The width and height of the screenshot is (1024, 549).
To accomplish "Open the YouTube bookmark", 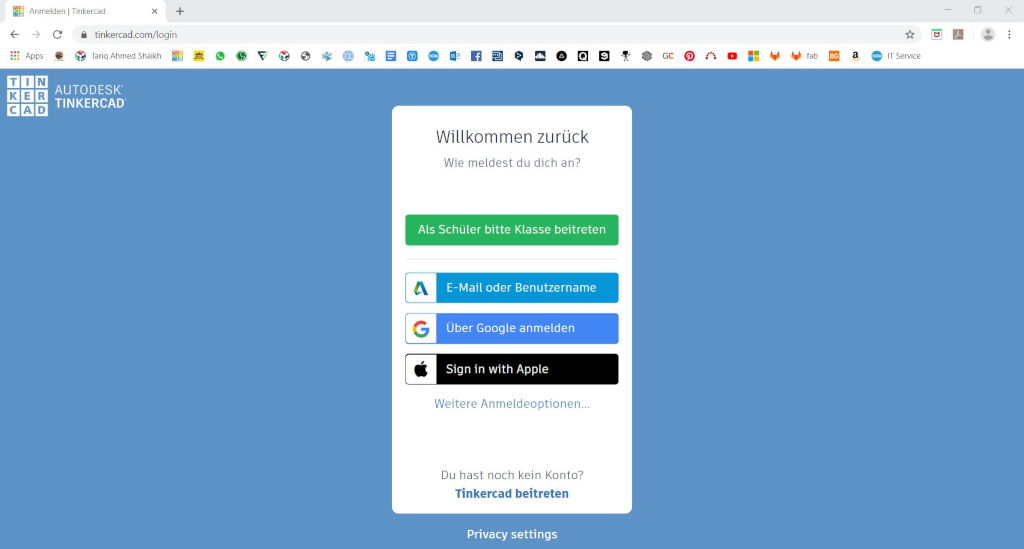I will pos(732,56).
